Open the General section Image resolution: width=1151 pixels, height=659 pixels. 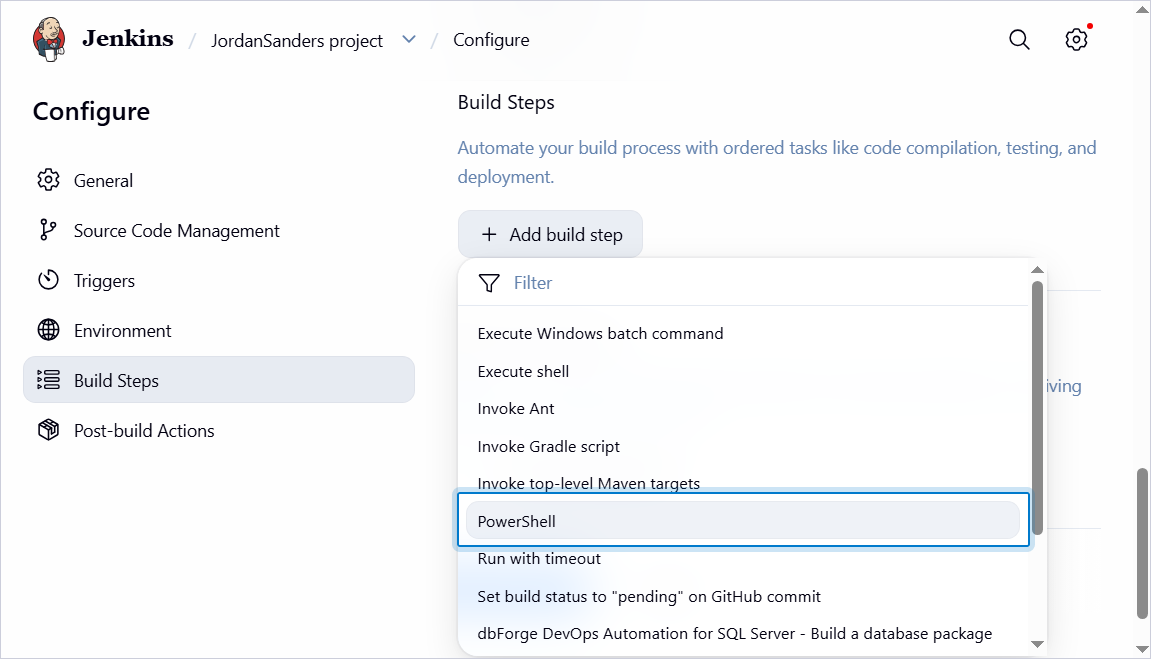click(x=219, y=181)
